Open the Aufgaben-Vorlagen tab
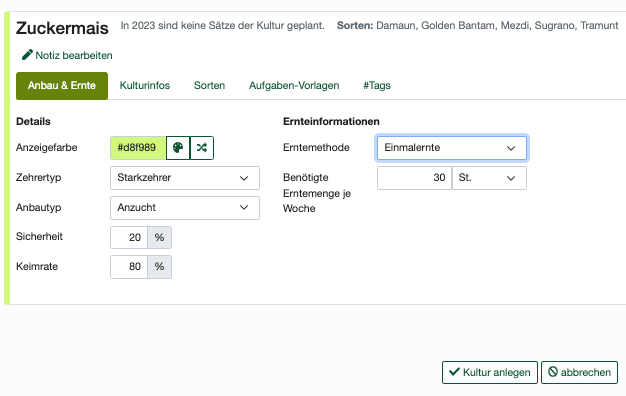This screenshot has height=396, width=626. [294, 85]
